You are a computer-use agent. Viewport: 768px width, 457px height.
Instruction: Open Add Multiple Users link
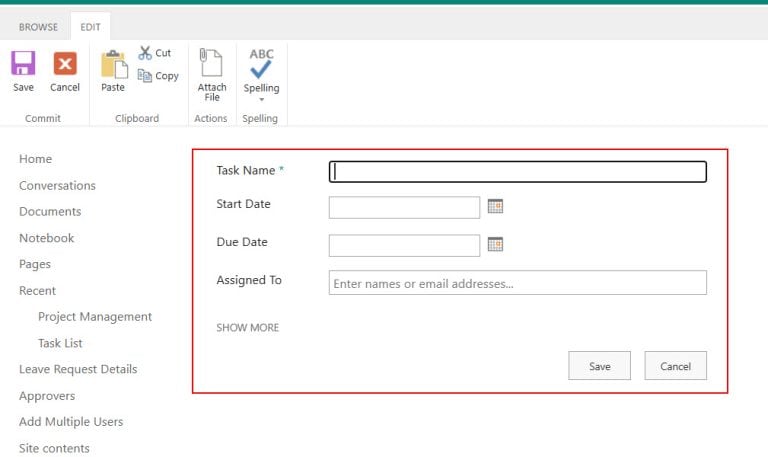point(71,422)
